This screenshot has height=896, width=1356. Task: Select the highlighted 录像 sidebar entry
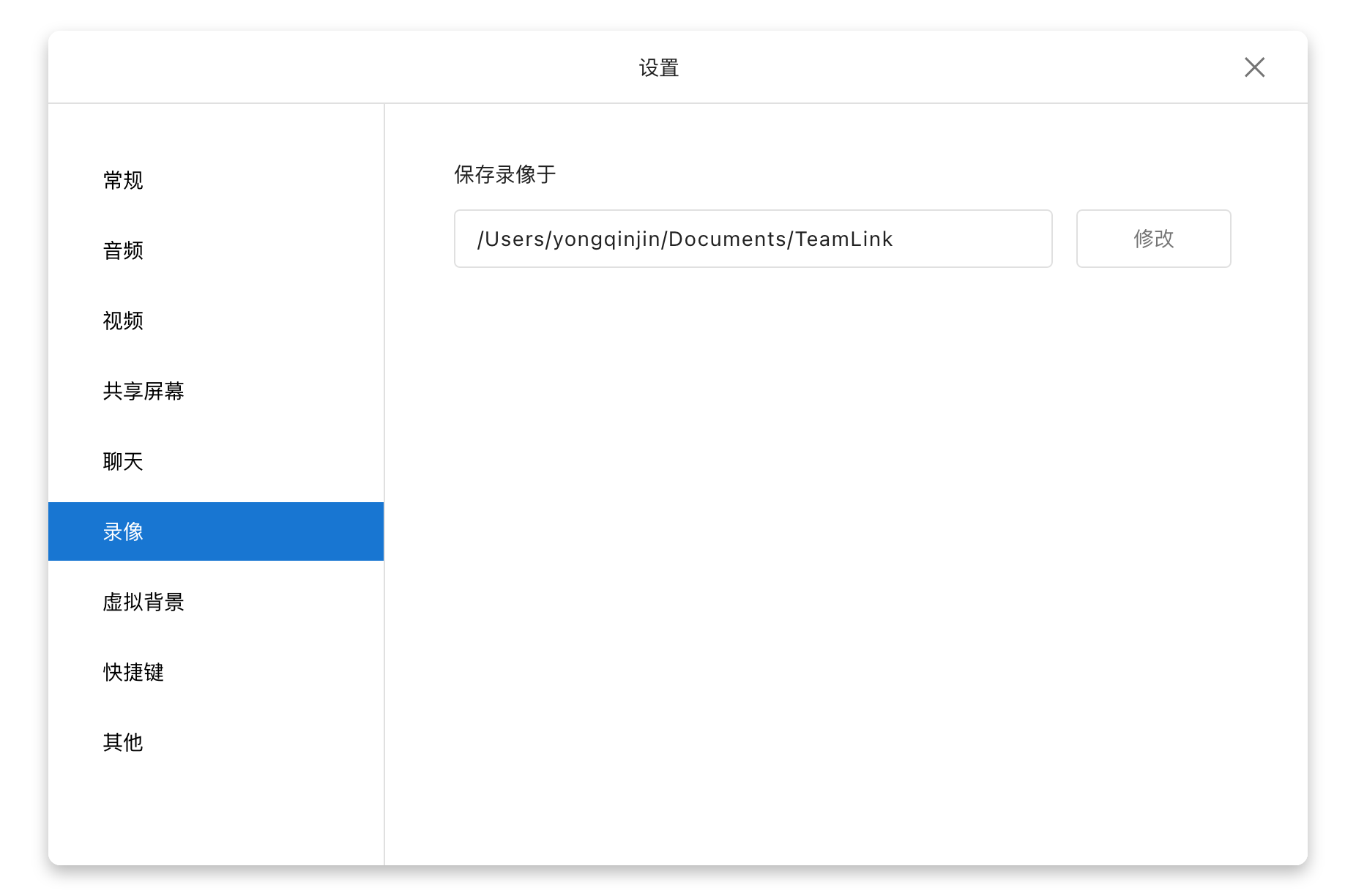click(123, 531)
